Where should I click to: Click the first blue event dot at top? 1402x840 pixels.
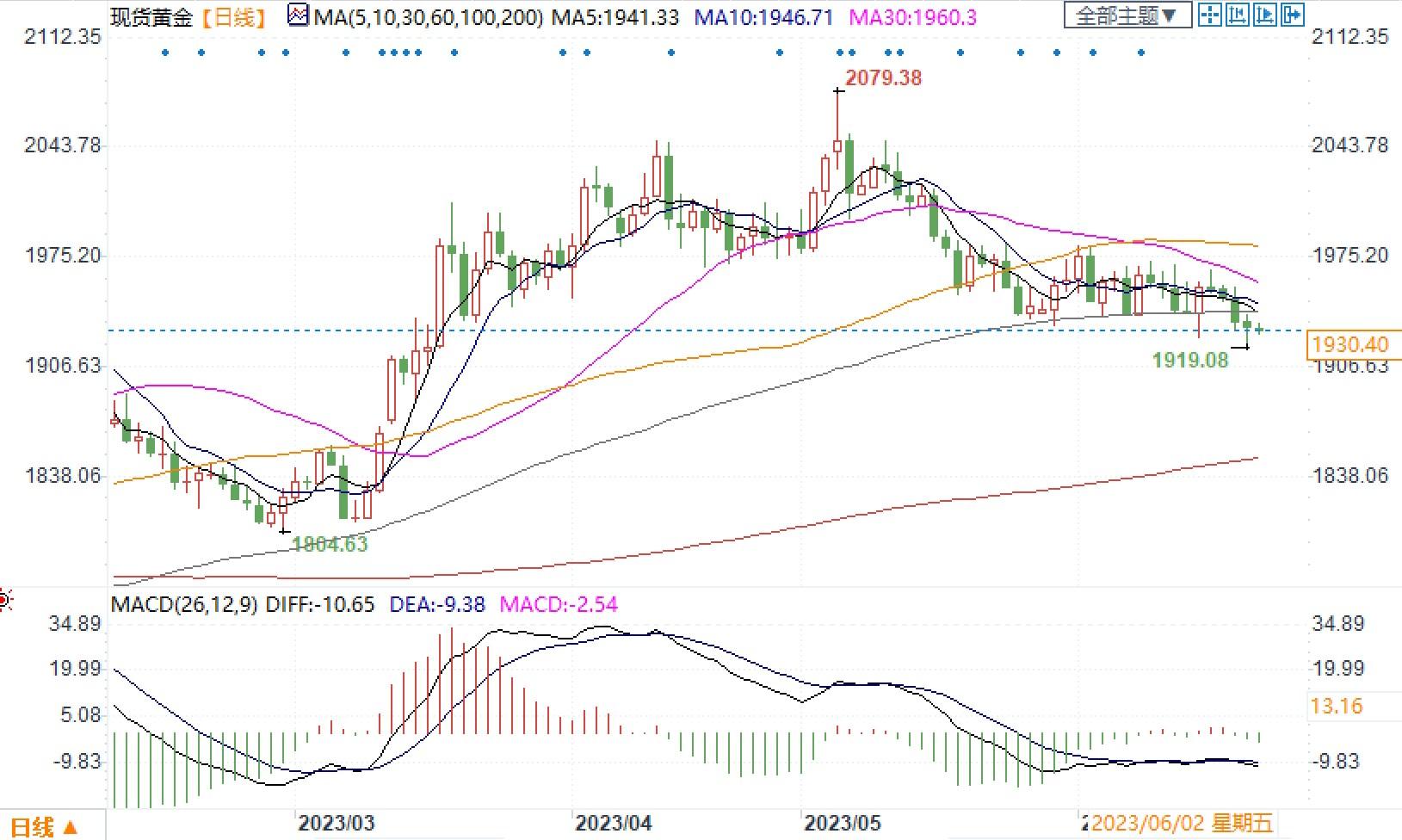pyautogui.click(x=165, y=53)
